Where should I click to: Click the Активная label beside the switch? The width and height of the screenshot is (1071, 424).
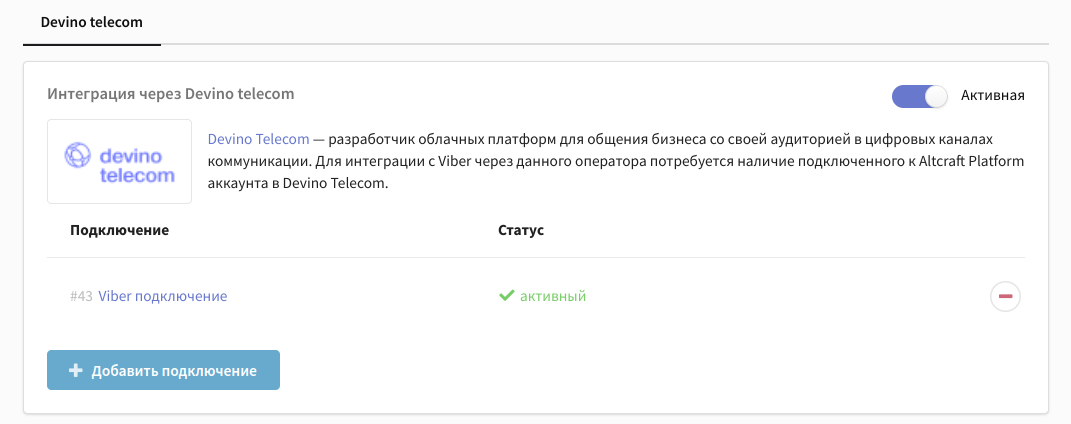tap(992, 96)
